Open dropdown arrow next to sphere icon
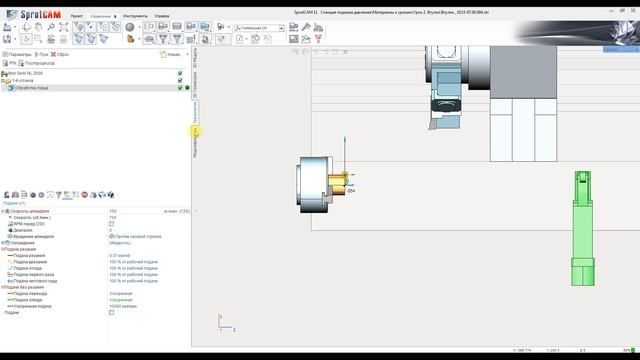The image size is (640, 360). click(x=139, y=27)
